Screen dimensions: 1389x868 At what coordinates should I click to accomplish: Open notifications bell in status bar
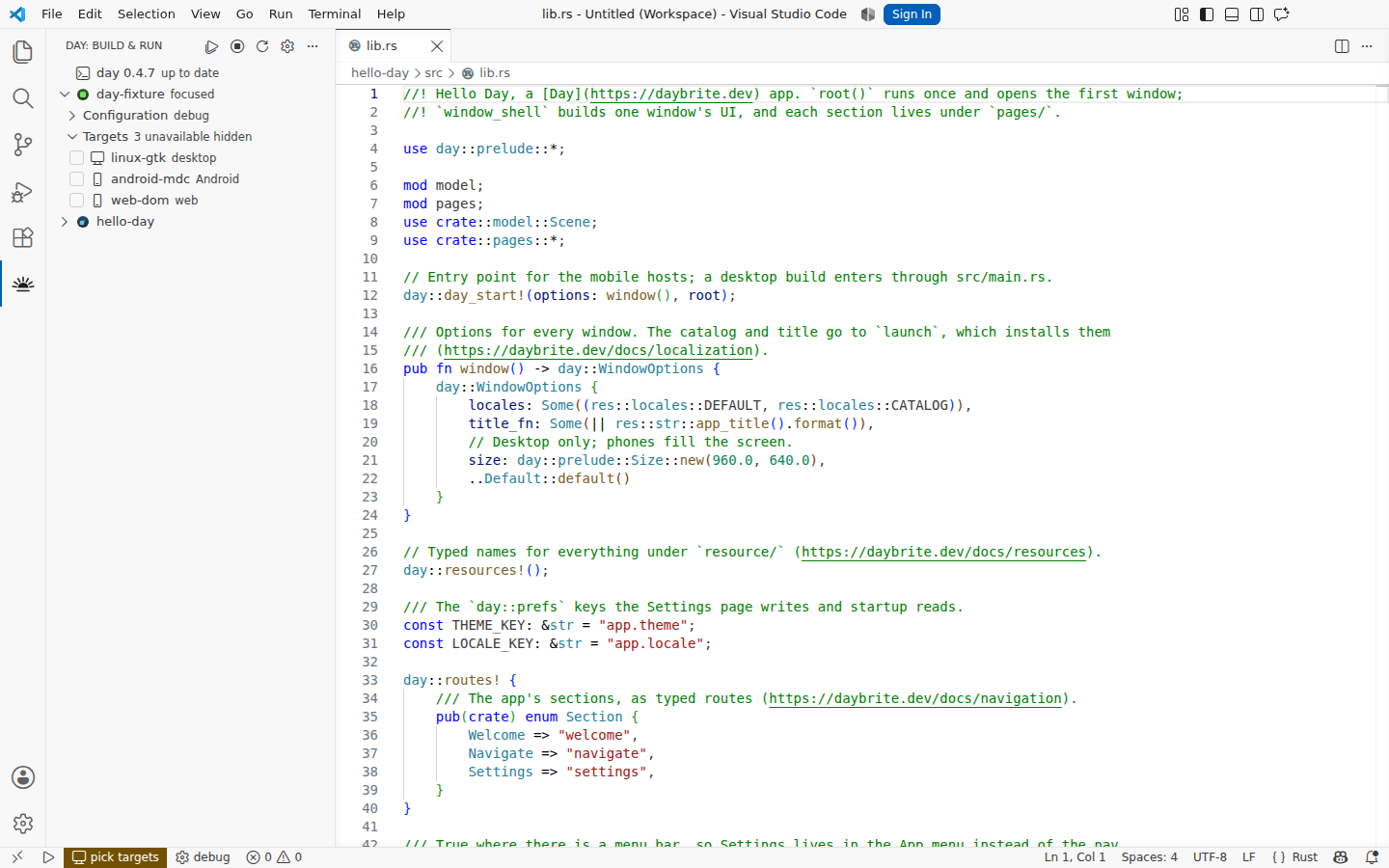[1372, 857]
